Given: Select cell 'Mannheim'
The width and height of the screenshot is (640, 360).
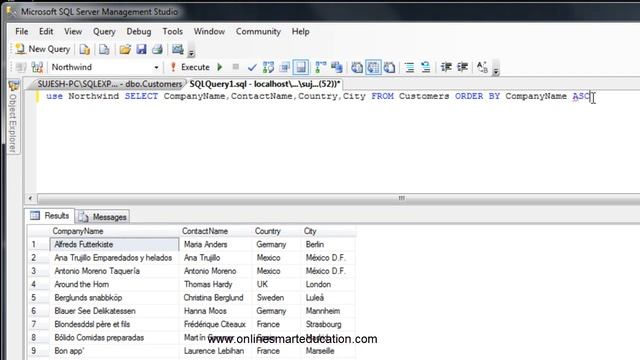Looking at the screenshot, I should tap(329, 311).
